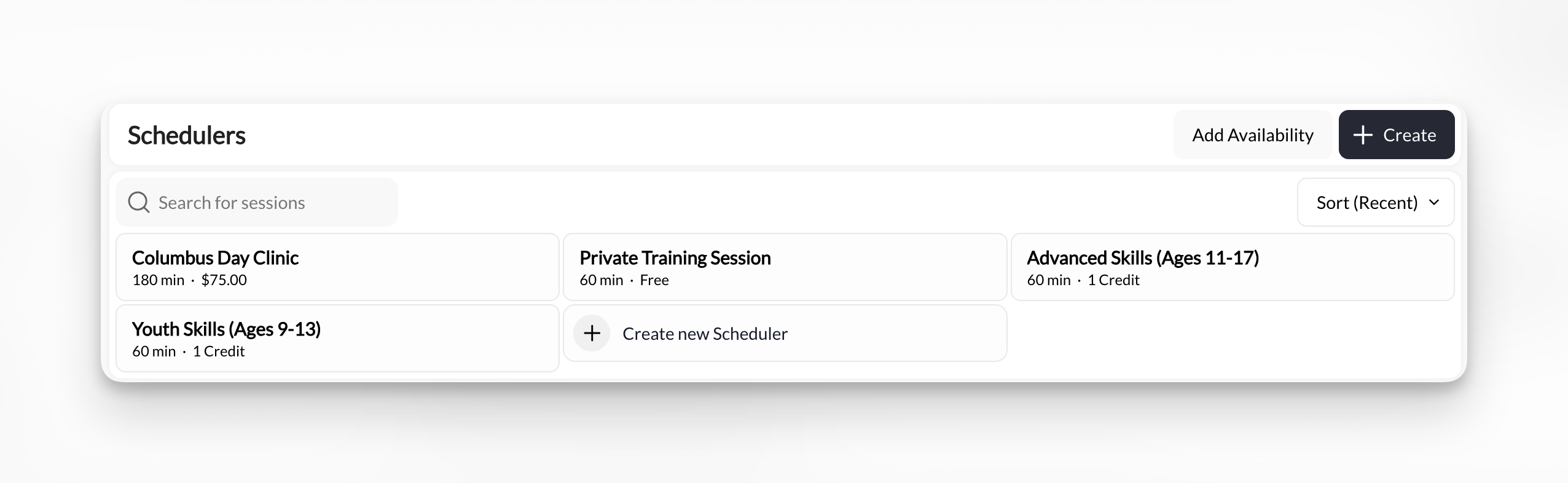This screenshot has height=483, width=1568.
Task: Click the Add Availability button
Action: 1253,135
